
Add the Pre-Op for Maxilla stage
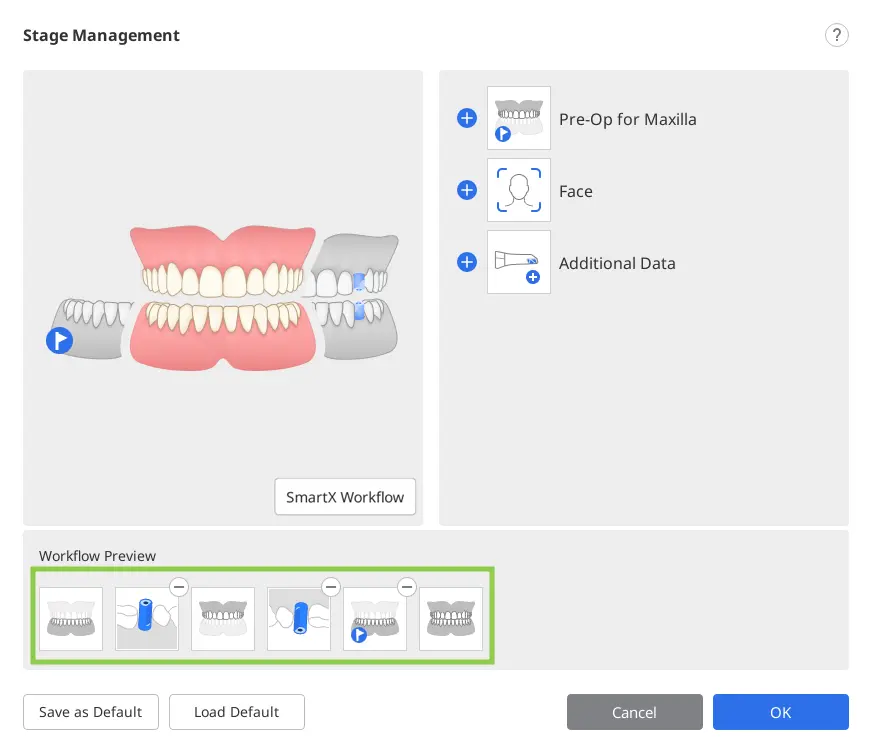point(467,118)
